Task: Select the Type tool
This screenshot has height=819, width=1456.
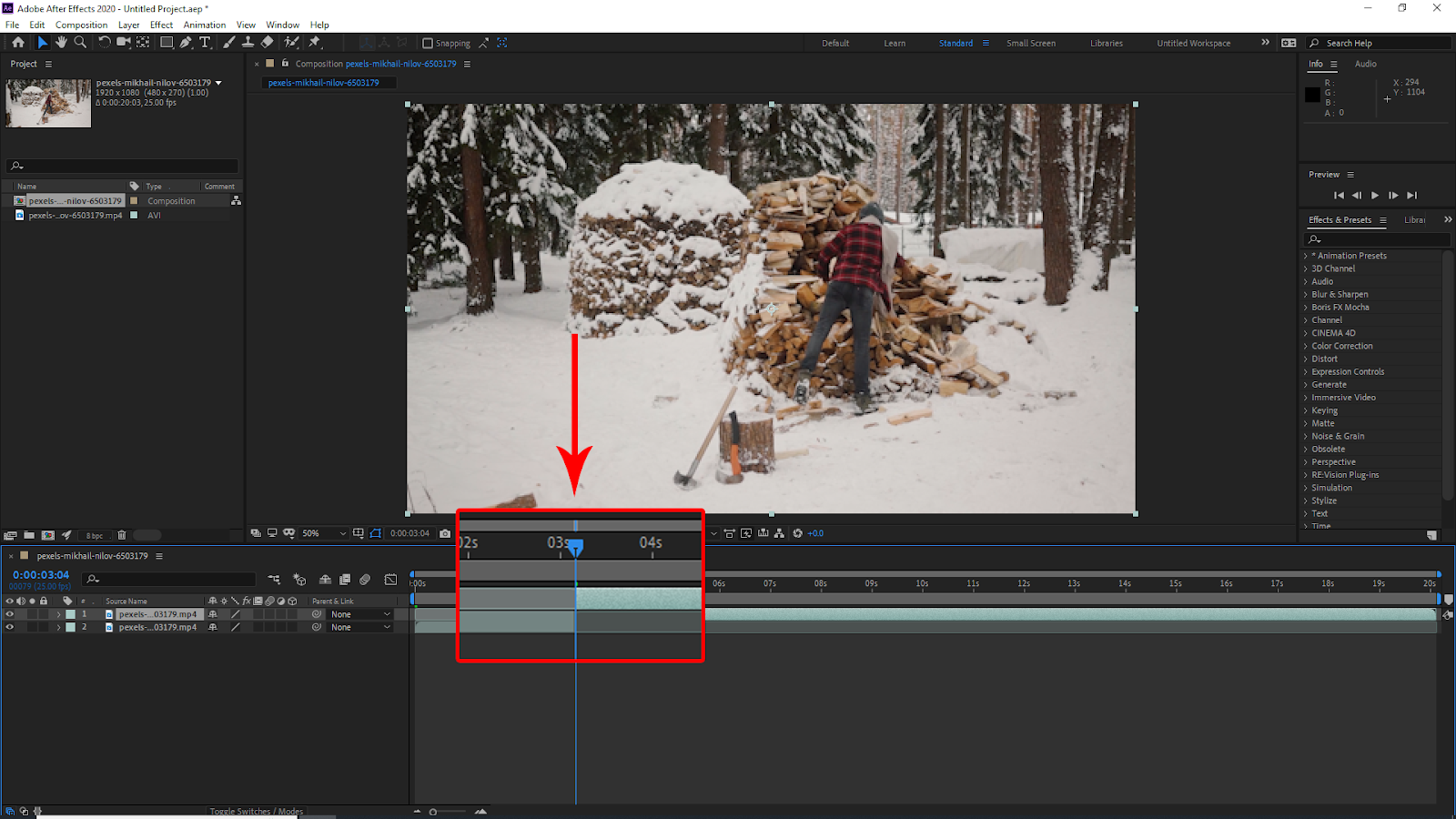Action: coord(205,43)
